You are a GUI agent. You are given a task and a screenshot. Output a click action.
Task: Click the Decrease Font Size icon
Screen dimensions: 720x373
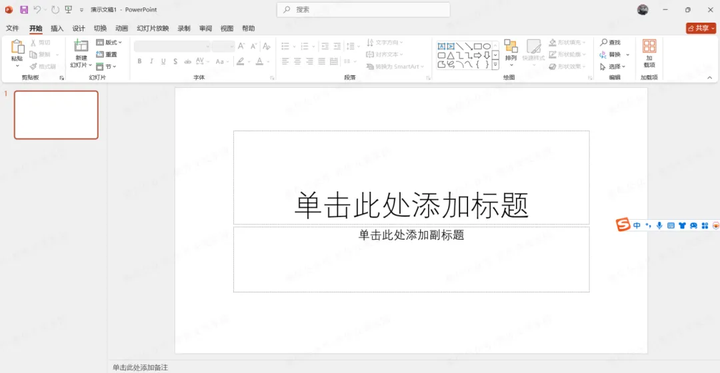[253, 46]
